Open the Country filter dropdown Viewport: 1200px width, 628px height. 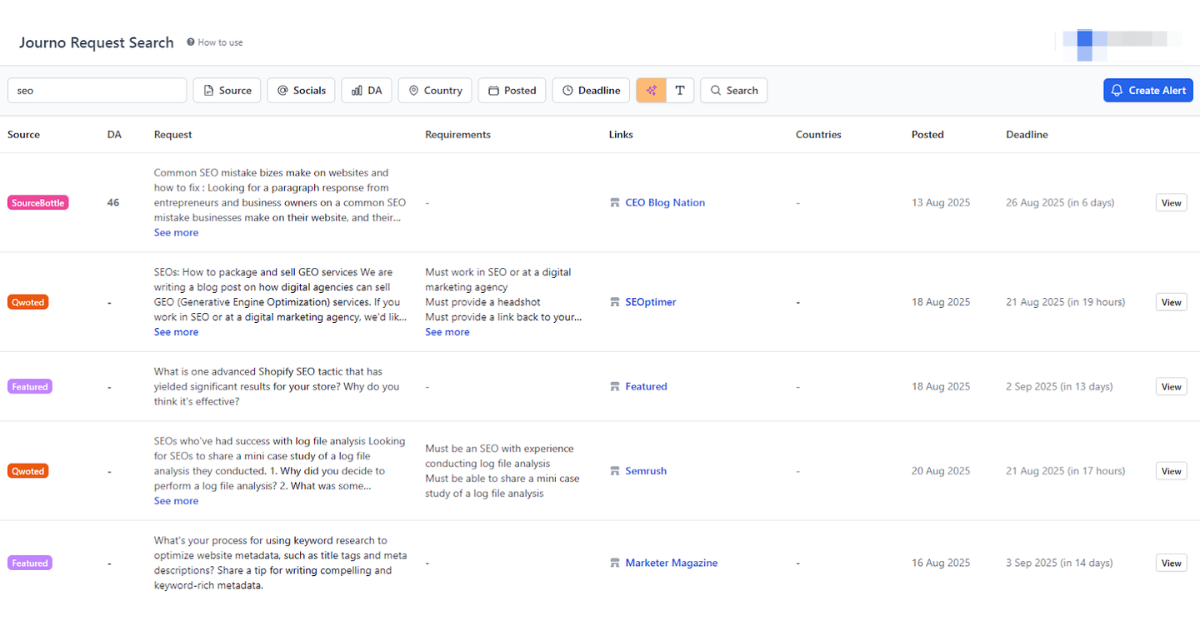coord(434,90)
